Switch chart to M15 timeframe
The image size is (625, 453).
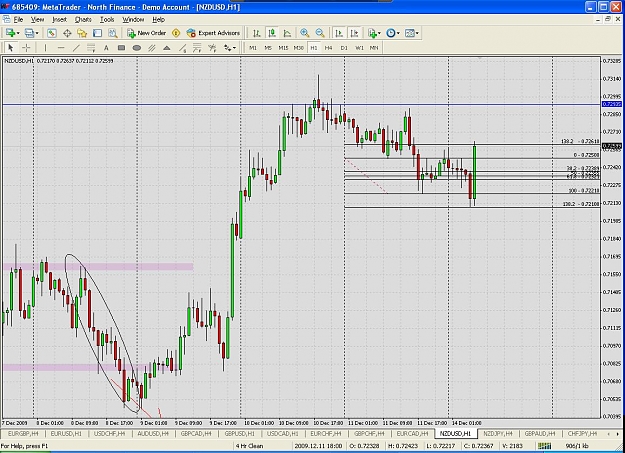283,48
